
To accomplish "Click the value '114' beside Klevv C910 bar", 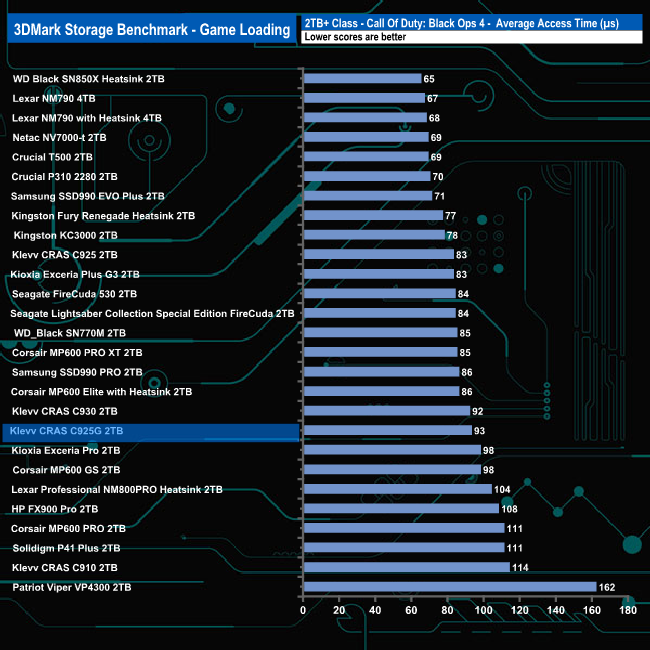I will point(520,568).
